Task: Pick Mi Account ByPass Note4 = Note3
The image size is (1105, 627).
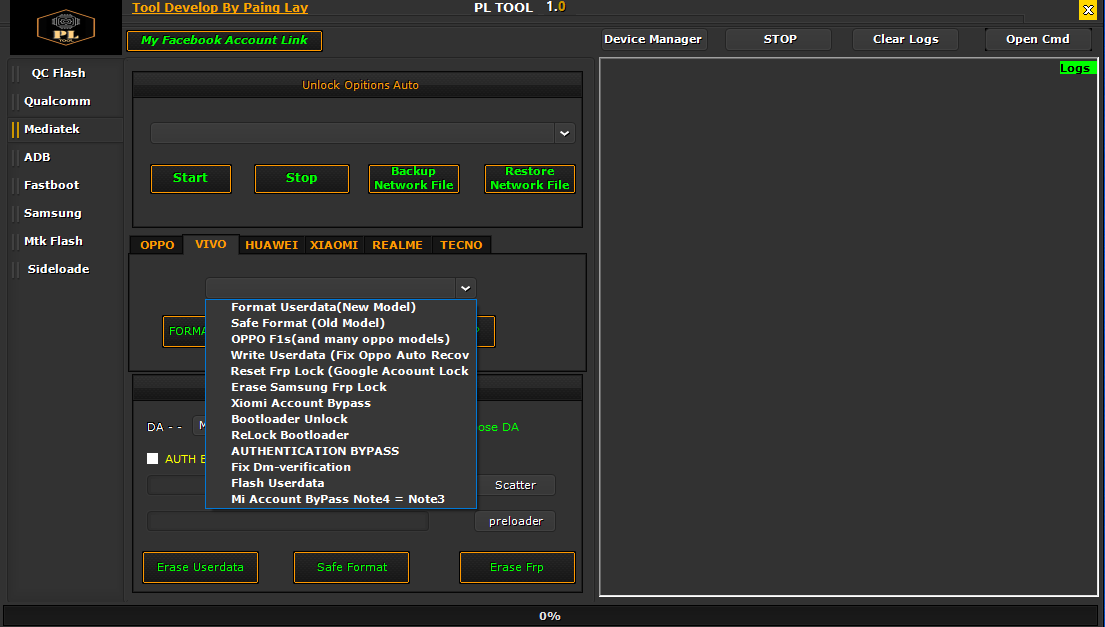Action: pyautogui.click(x=341, y=499)
